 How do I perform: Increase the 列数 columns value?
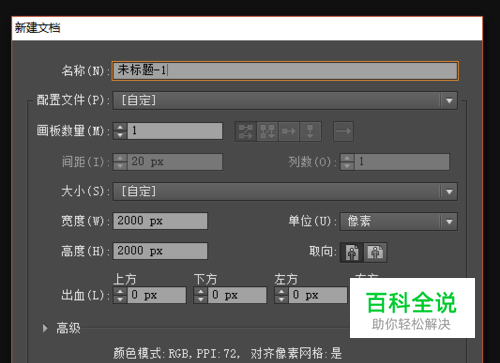click(x=347, y=158)
